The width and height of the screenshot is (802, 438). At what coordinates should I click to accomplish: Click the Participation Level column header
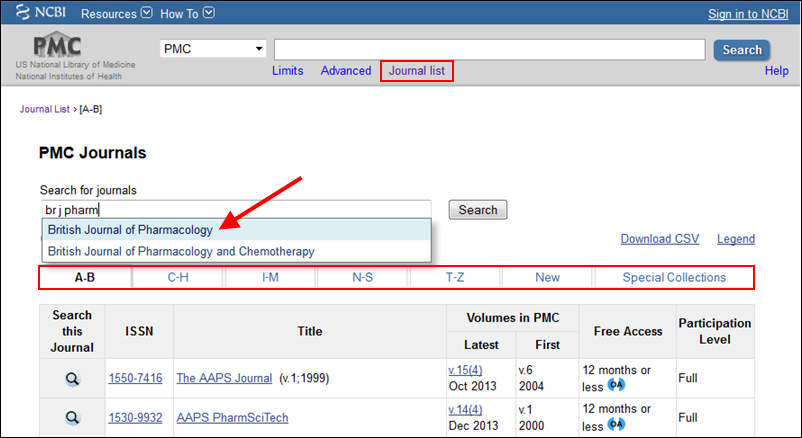coord(715,332)
